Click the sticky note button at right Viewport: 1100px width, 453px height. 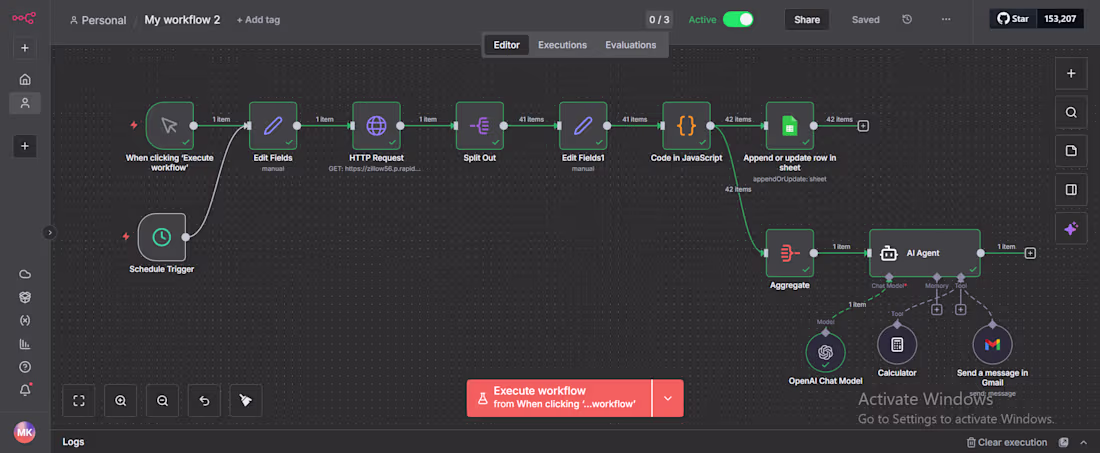[1071, 151]
